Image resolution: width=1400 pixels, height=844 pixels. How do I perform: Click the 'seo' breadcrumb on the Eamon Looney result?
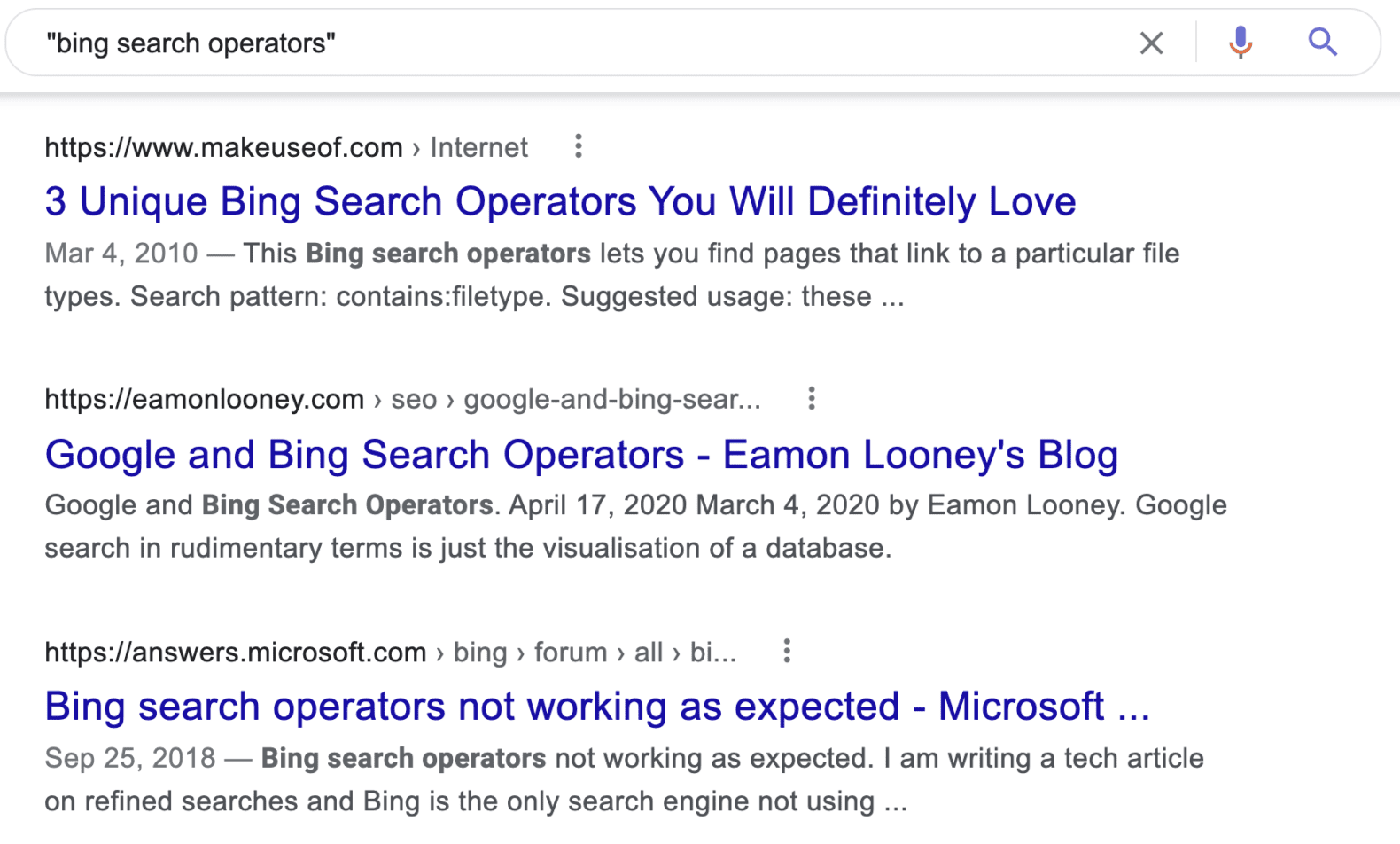pos(413,399)
